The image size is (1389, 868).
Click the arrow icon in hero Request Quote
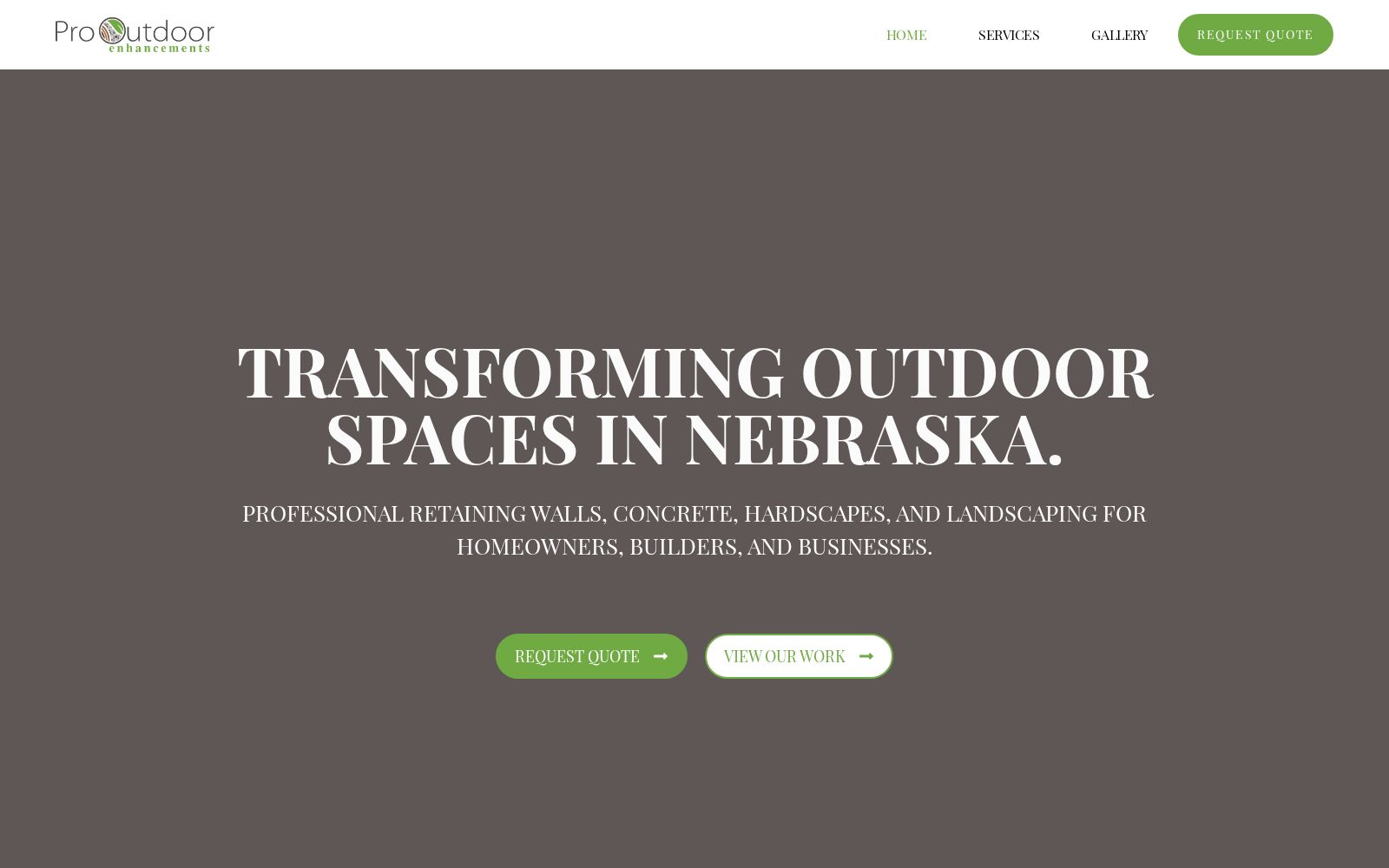[661, 656]
